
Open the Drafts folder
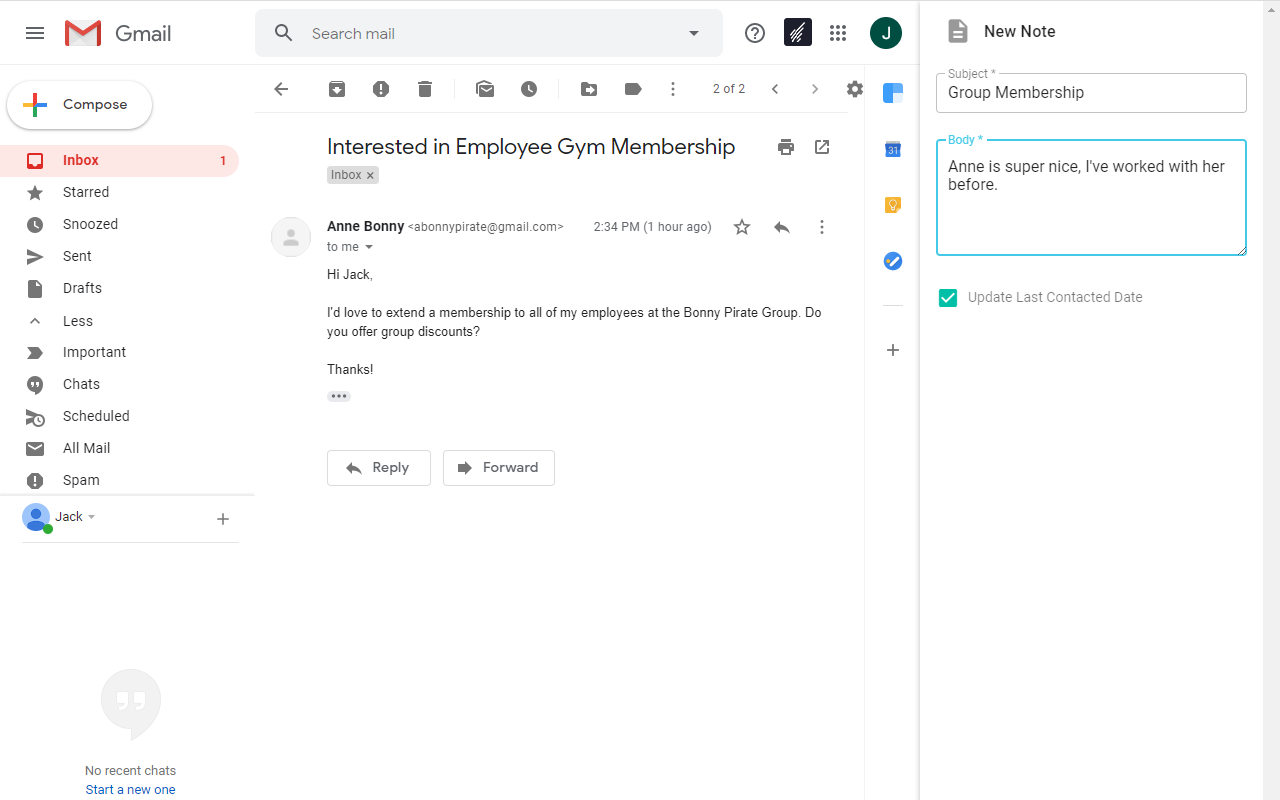coord(119,288)
